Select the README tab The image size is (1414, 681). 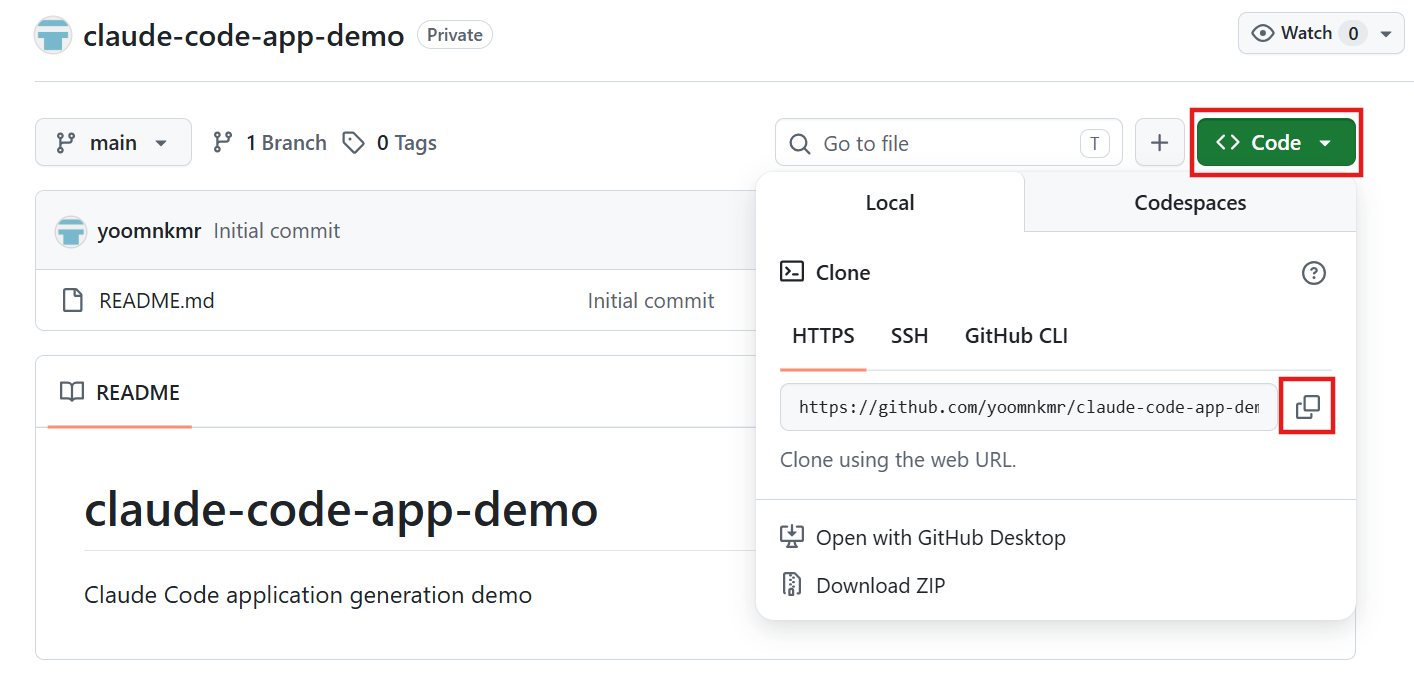coord(120,392)
